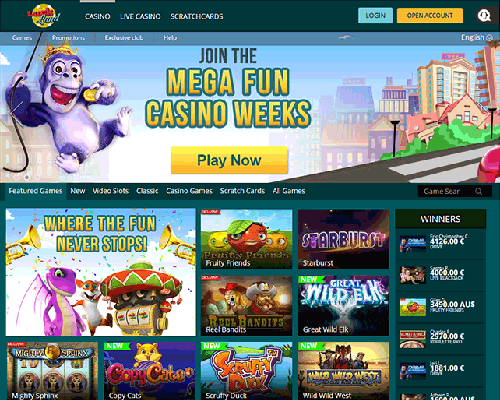This screenshot has height=400, width=500.
Task: Open the Starburst game thumbnail
Action: 343,239
